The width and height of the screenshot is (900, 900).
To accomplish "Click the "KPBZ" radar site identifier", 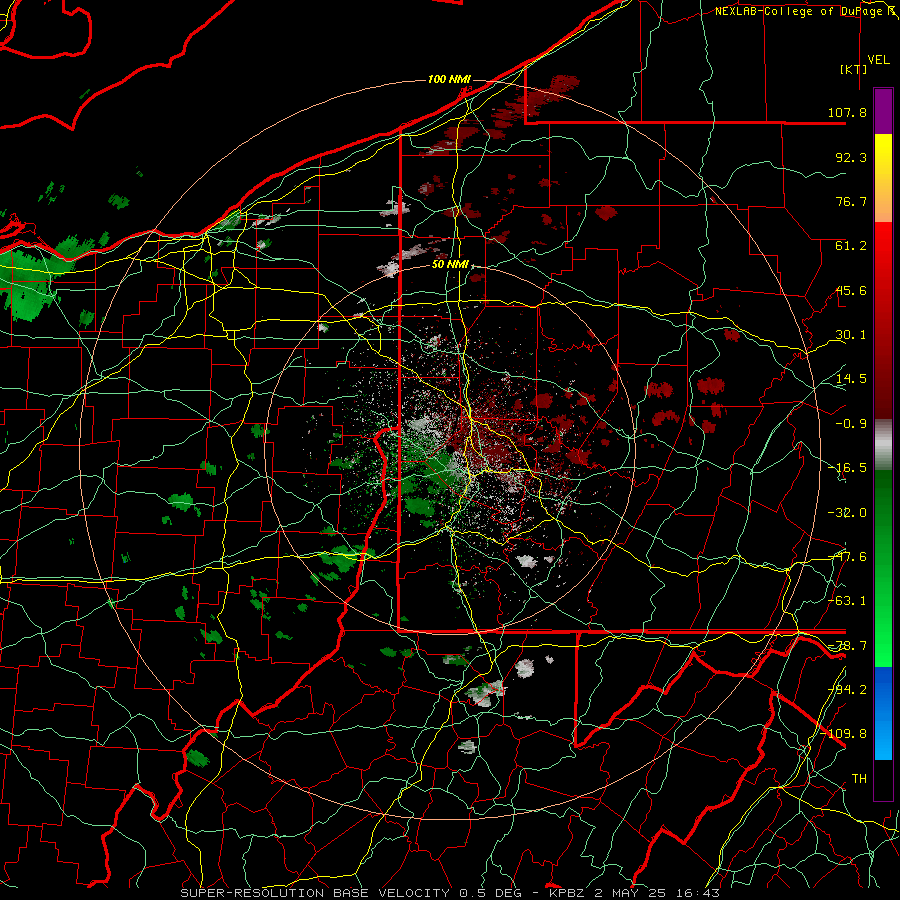I will [x=567, y=893].
